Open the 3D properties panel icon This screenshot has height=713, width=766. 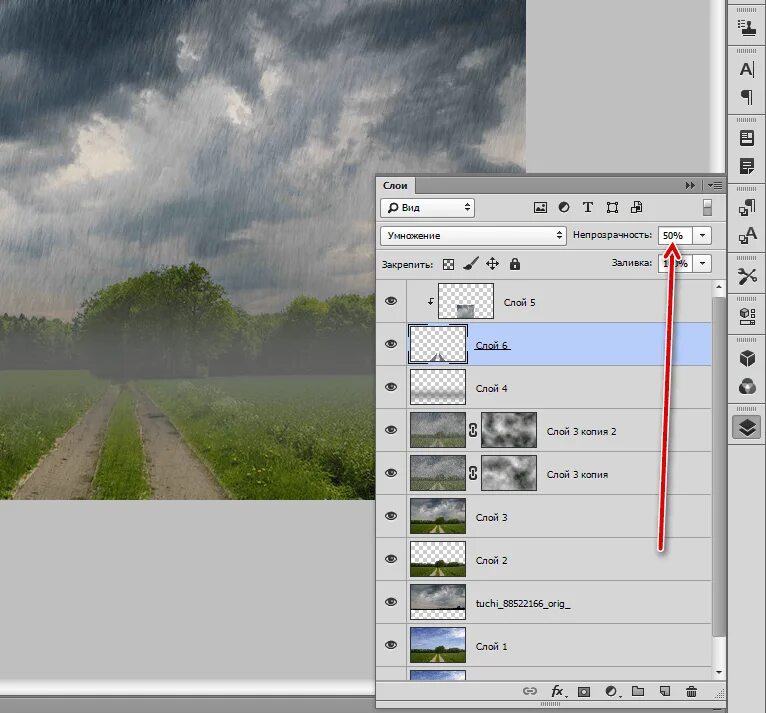[x=746, y=316]
